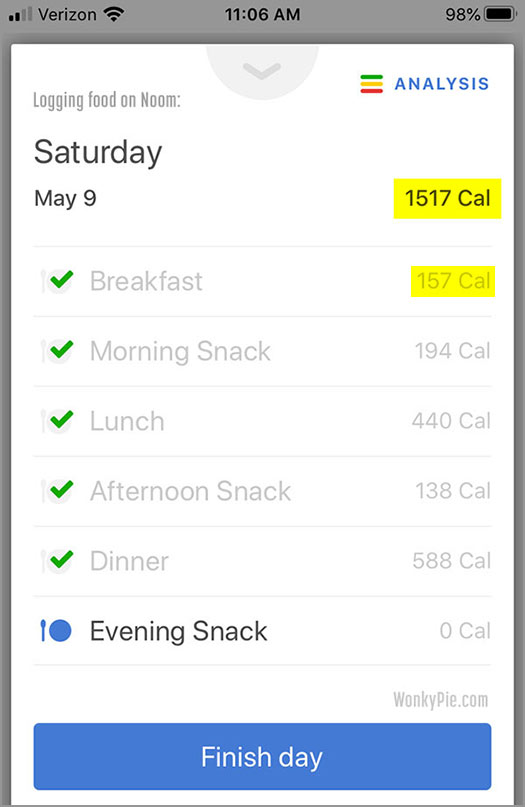This screenshot has height=807, width=525.
Task: Tap the three-color Analysis bars icon
Action: coord(371,84)
